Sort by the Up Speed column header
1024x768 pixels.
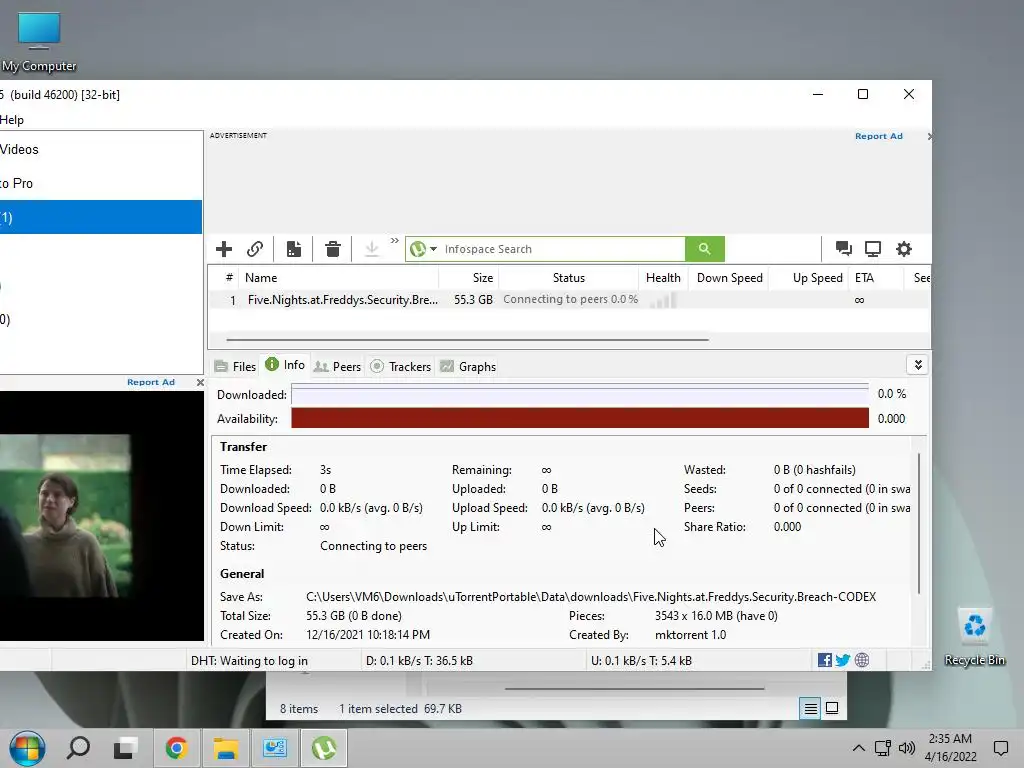(x=808, y=278)
